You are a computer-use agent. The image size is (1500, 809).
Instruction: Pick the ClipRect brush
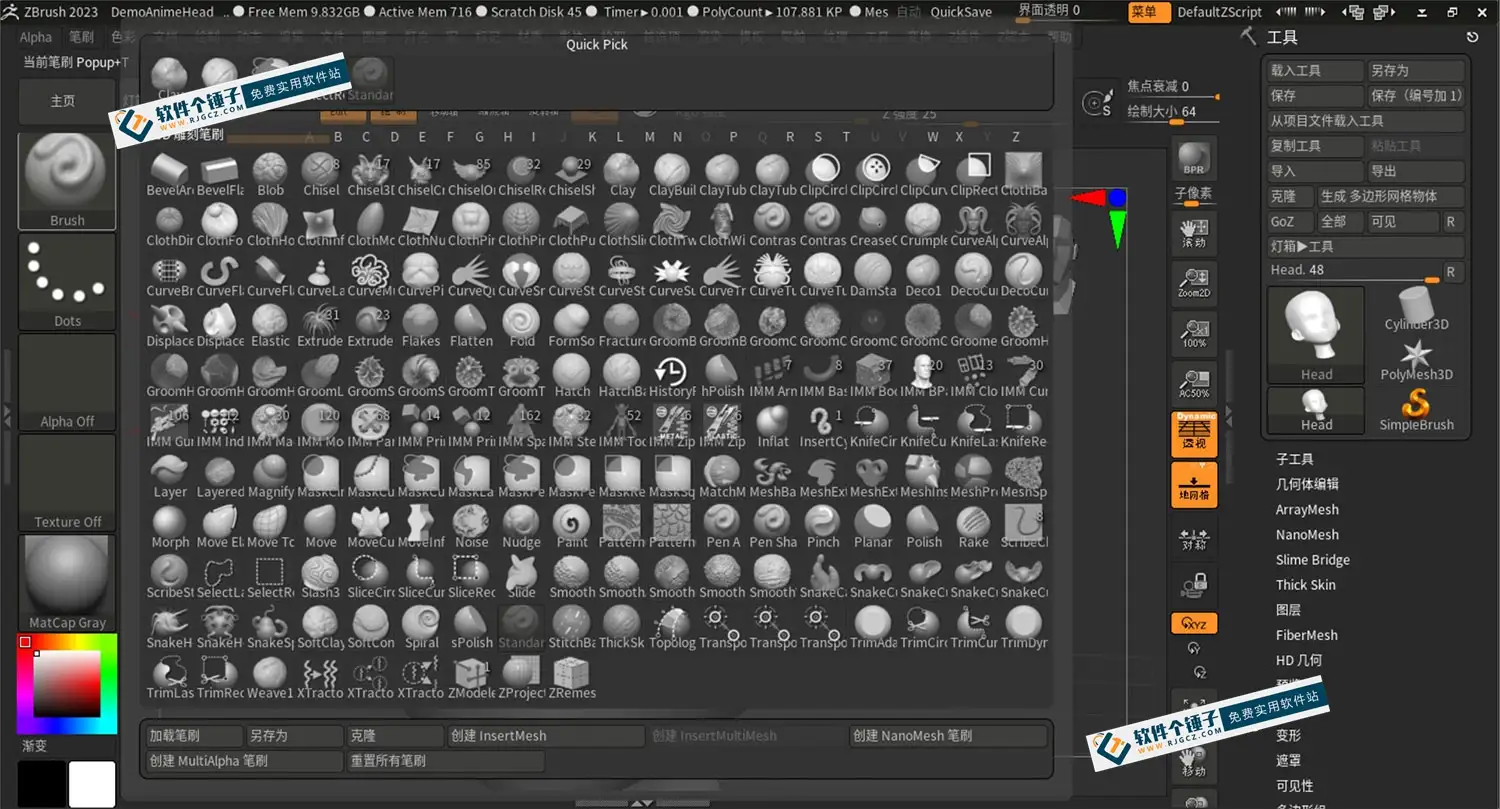point(974,175)
